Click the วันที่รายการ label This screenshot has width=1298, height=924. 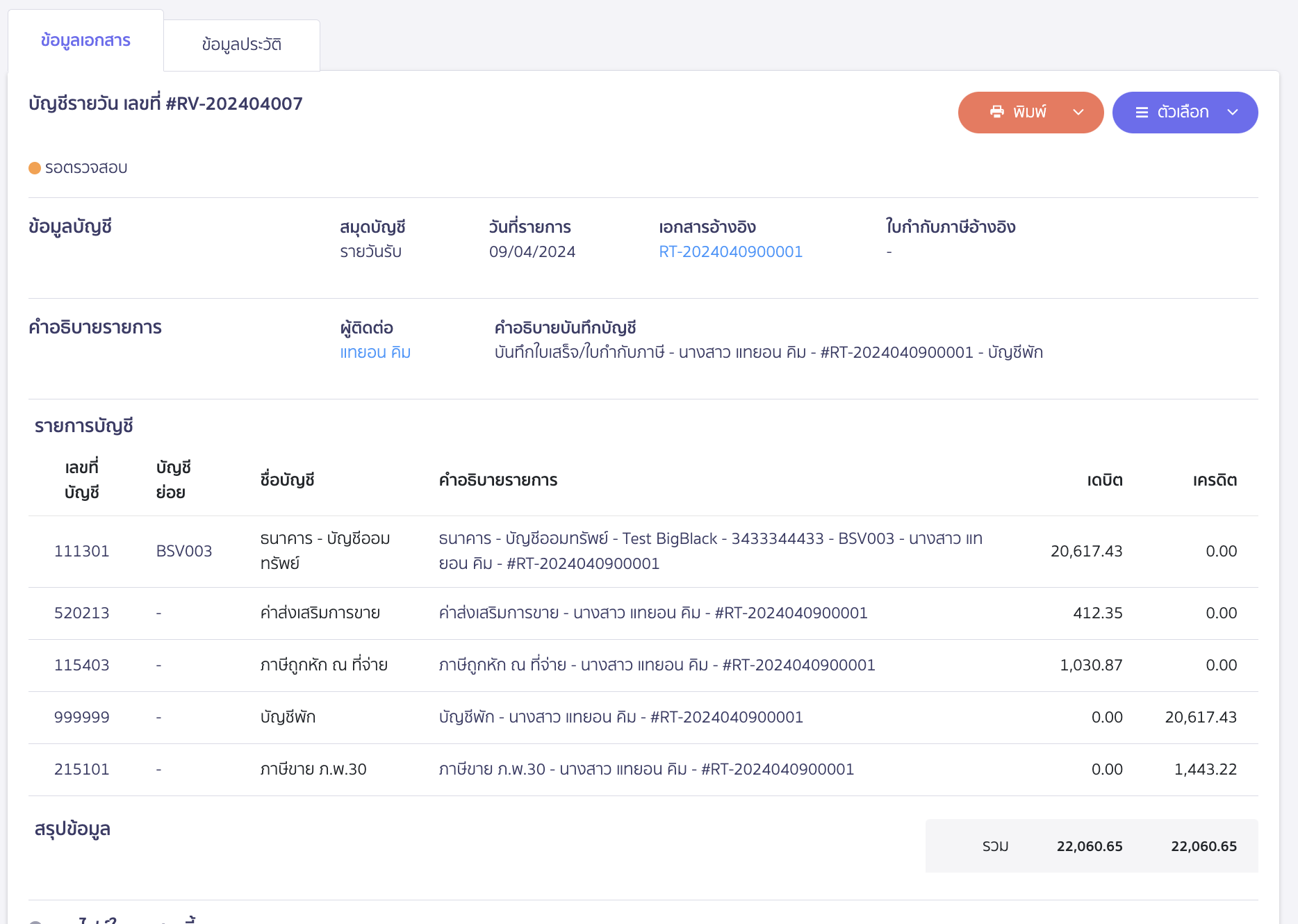[x=530, y=226]
